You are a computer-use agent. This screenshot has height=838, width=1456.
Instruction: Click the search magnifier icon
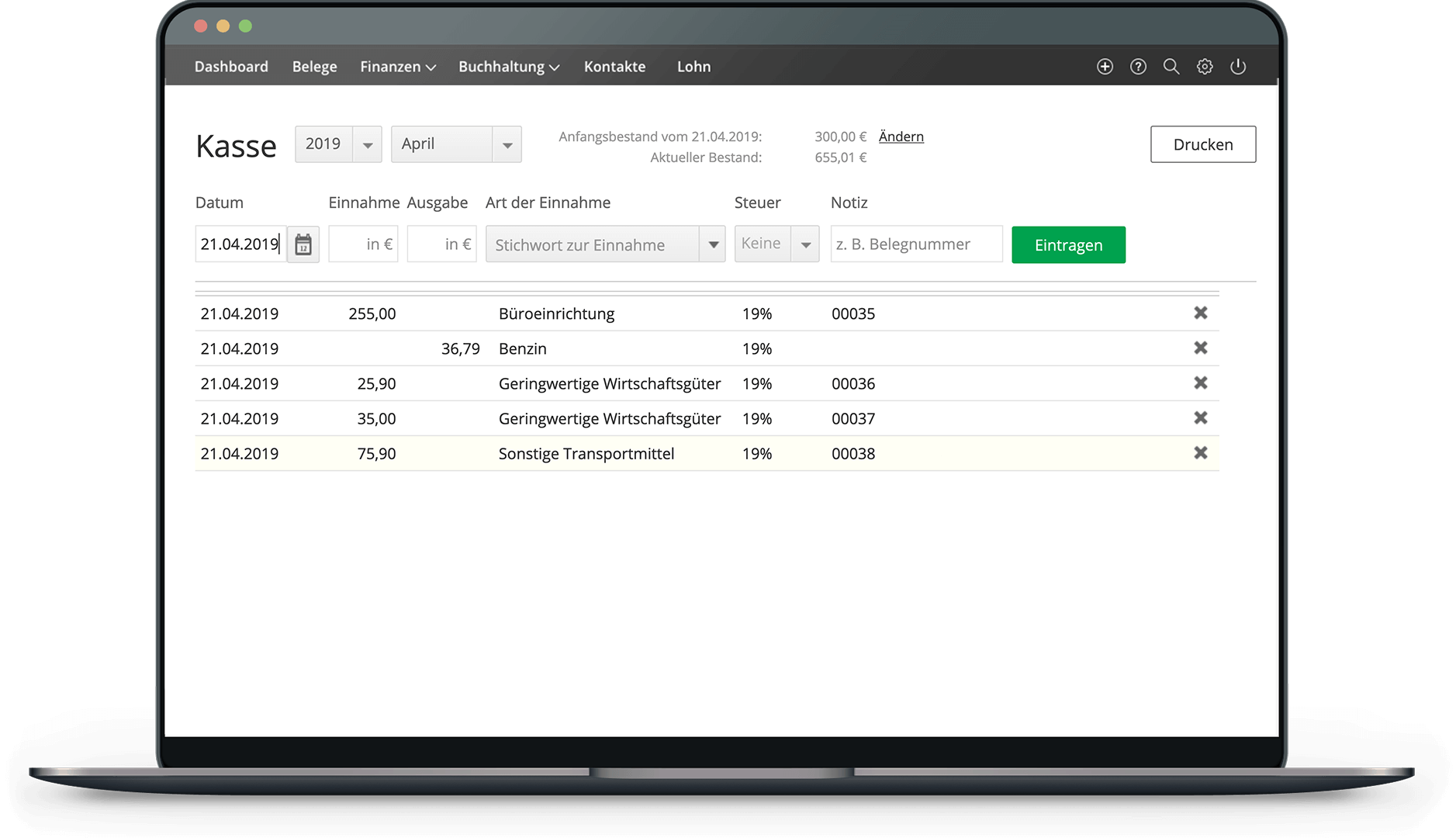click(1171, 67)
